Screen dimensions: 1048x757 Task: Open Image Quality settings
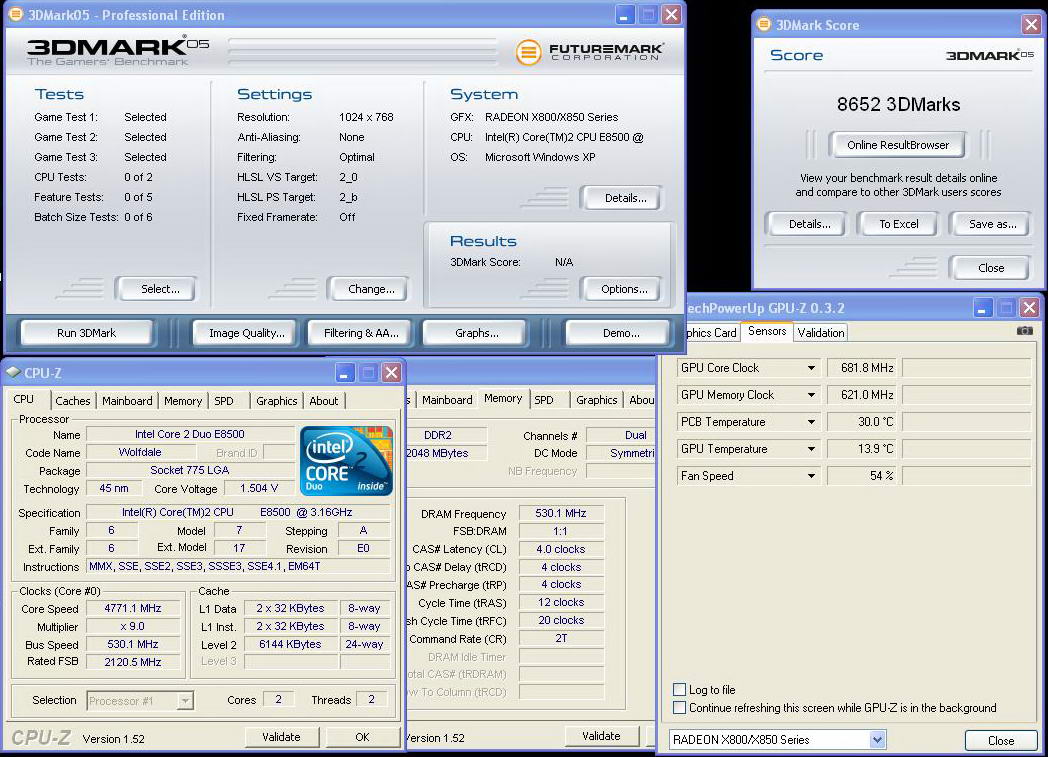(x=247, y=333)
